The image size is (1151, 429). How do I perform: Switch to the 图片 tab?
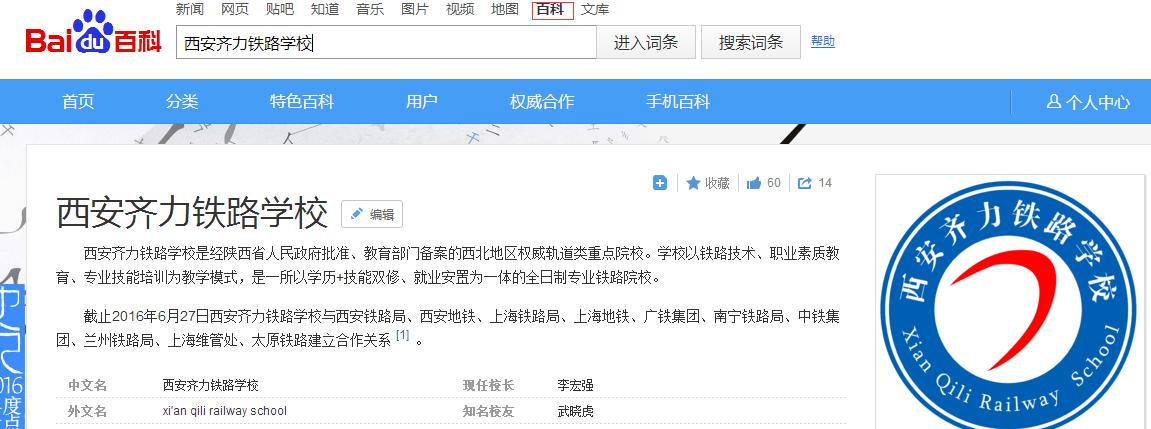[415, 10]
